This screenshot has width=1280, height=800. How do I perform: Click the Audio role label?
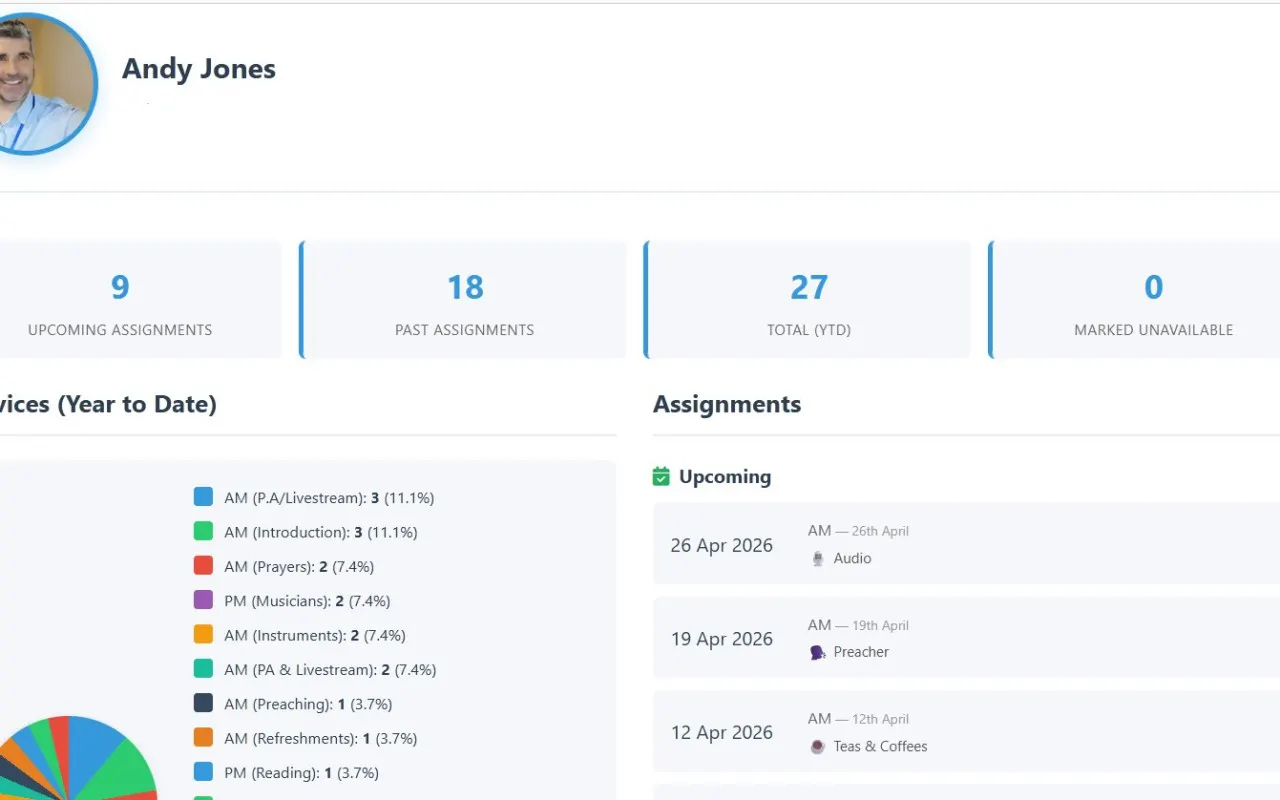tap(852, 559)
